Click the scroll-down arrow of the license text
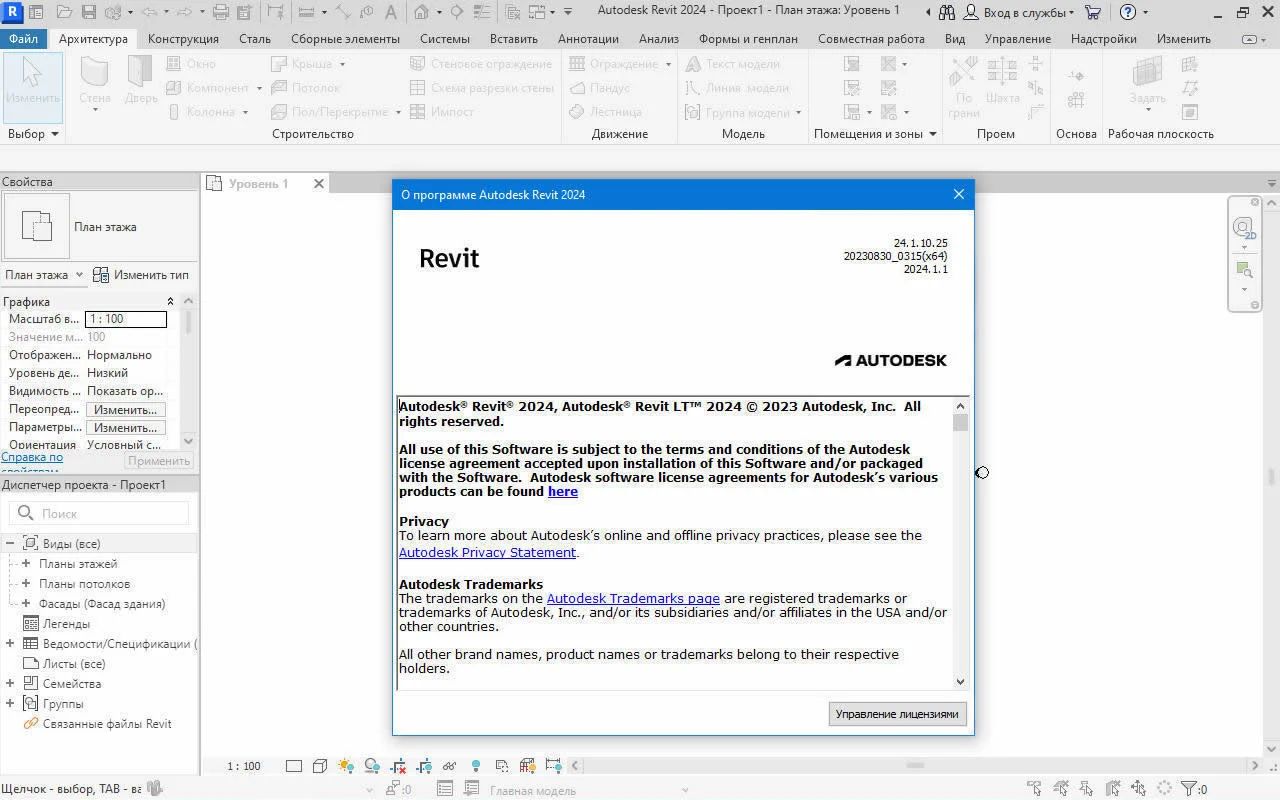 coord(961,682)
